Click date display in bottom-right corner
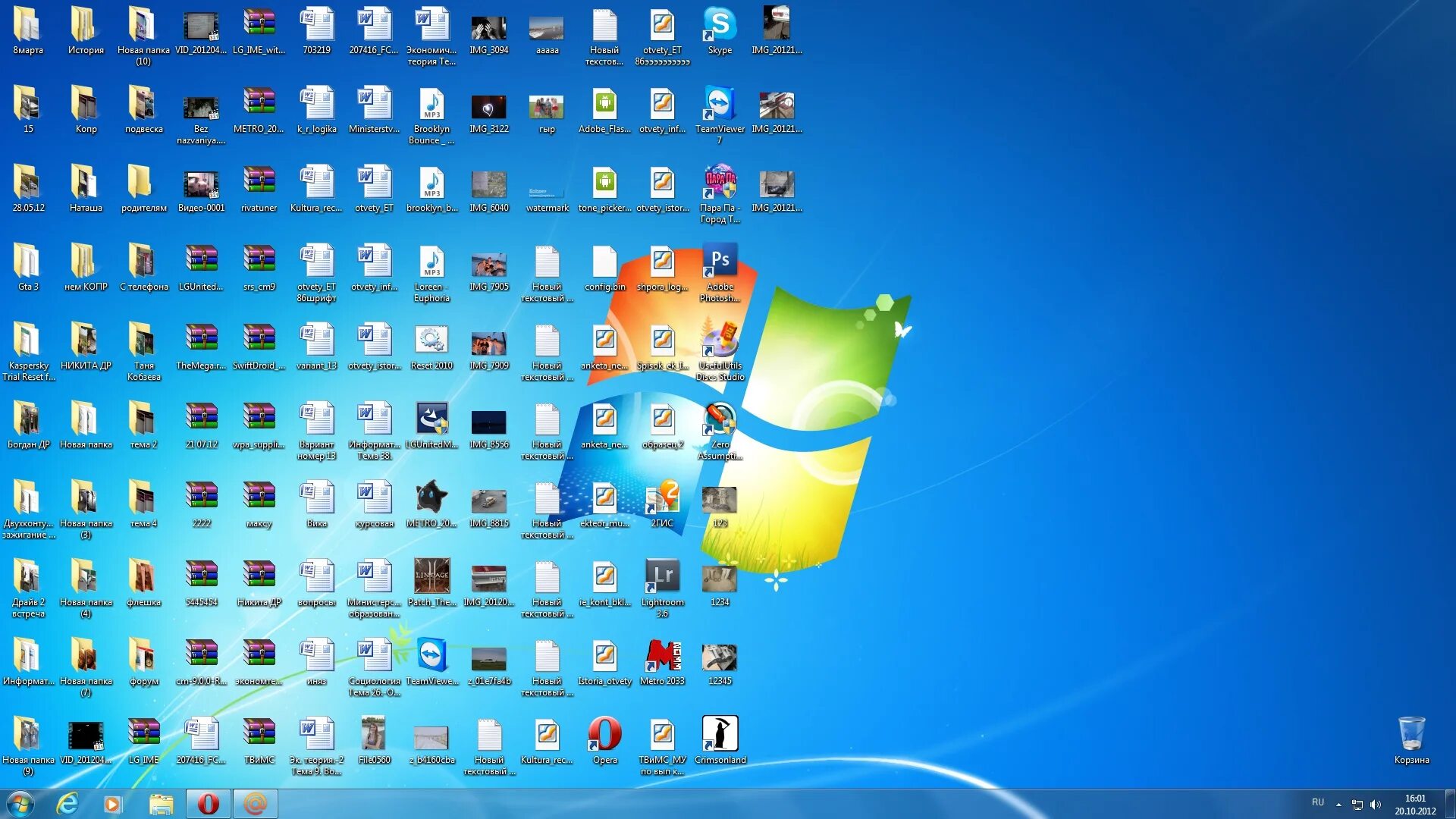The image size is (1456, 819). [1417, 810]
